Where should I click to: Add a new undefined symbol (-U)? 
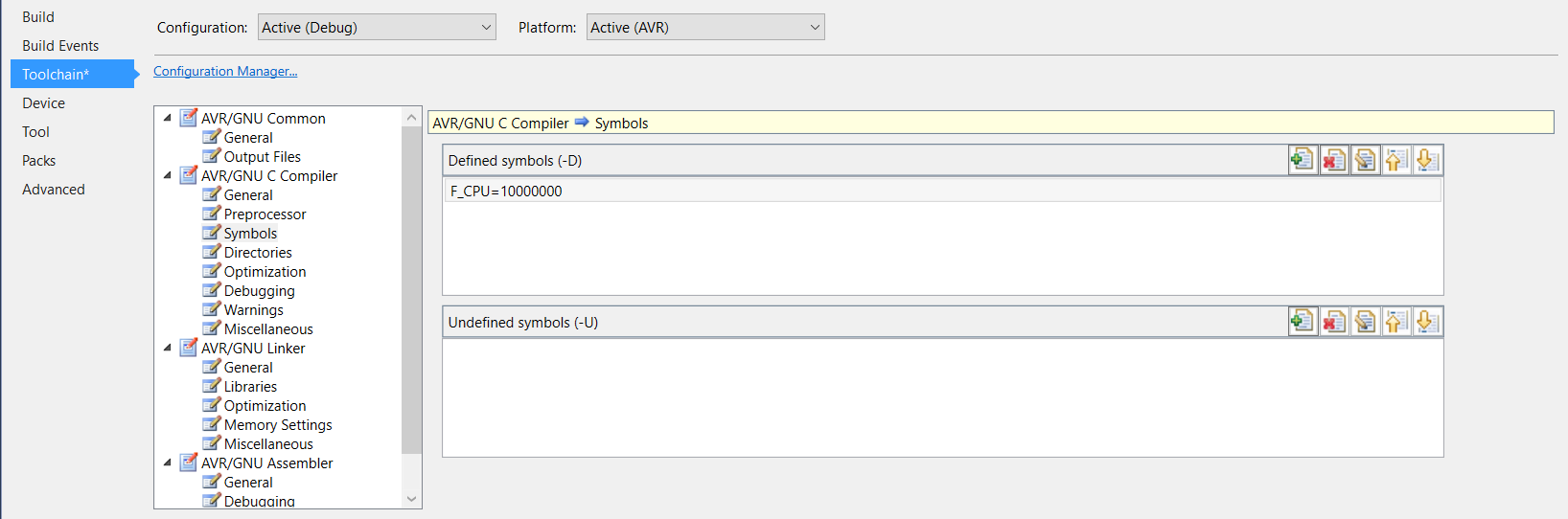pyautogui.click(x=1303, y=322)
